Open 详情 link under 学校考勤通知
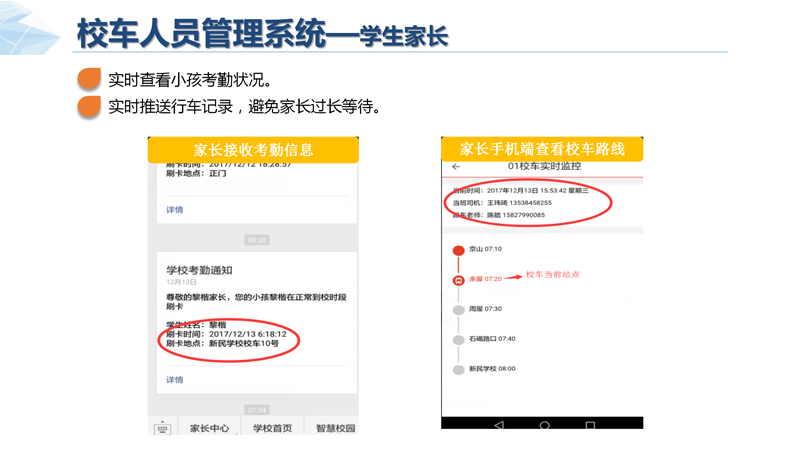This screenshot has width=800, height=450. click(x=175, y=380)
